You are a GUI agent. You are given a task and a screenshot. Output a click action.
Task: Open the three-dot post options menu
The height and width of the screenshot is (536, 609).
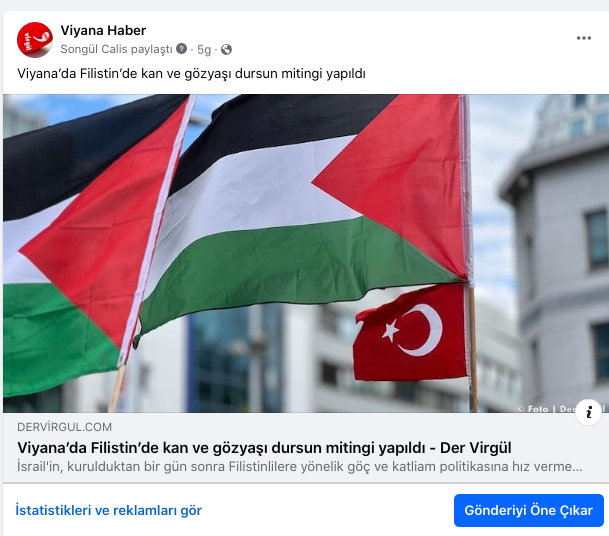pos(584,38)
